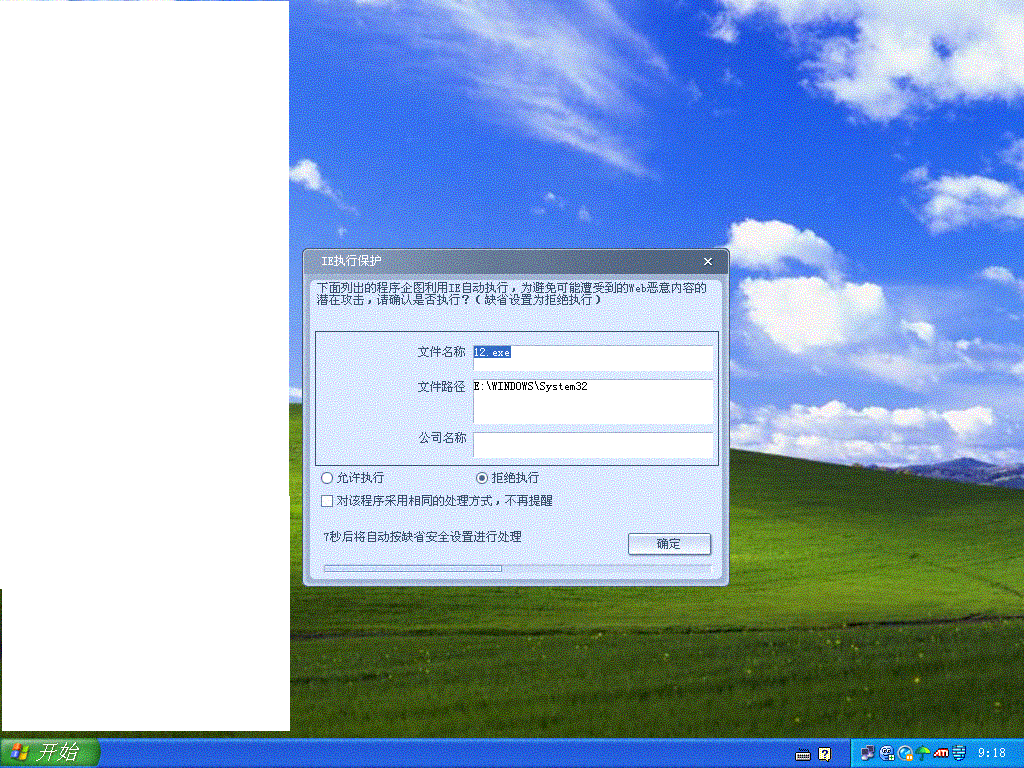Viewport: 1024px width, 768px height.
Task: Click the 9:18 system clock
Action: (991, 753)
